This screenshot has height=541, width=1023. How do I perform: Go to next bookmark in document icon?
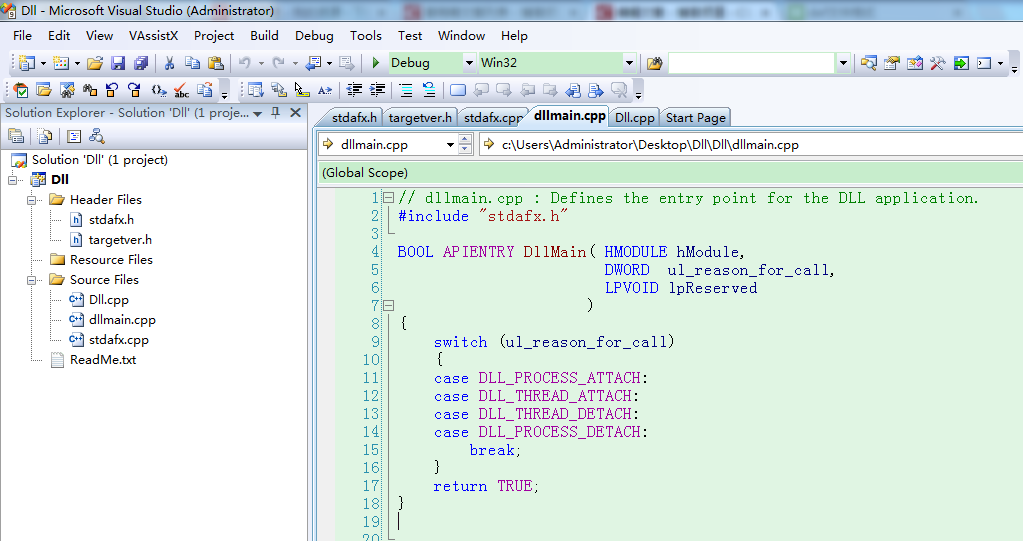(596, 90)
